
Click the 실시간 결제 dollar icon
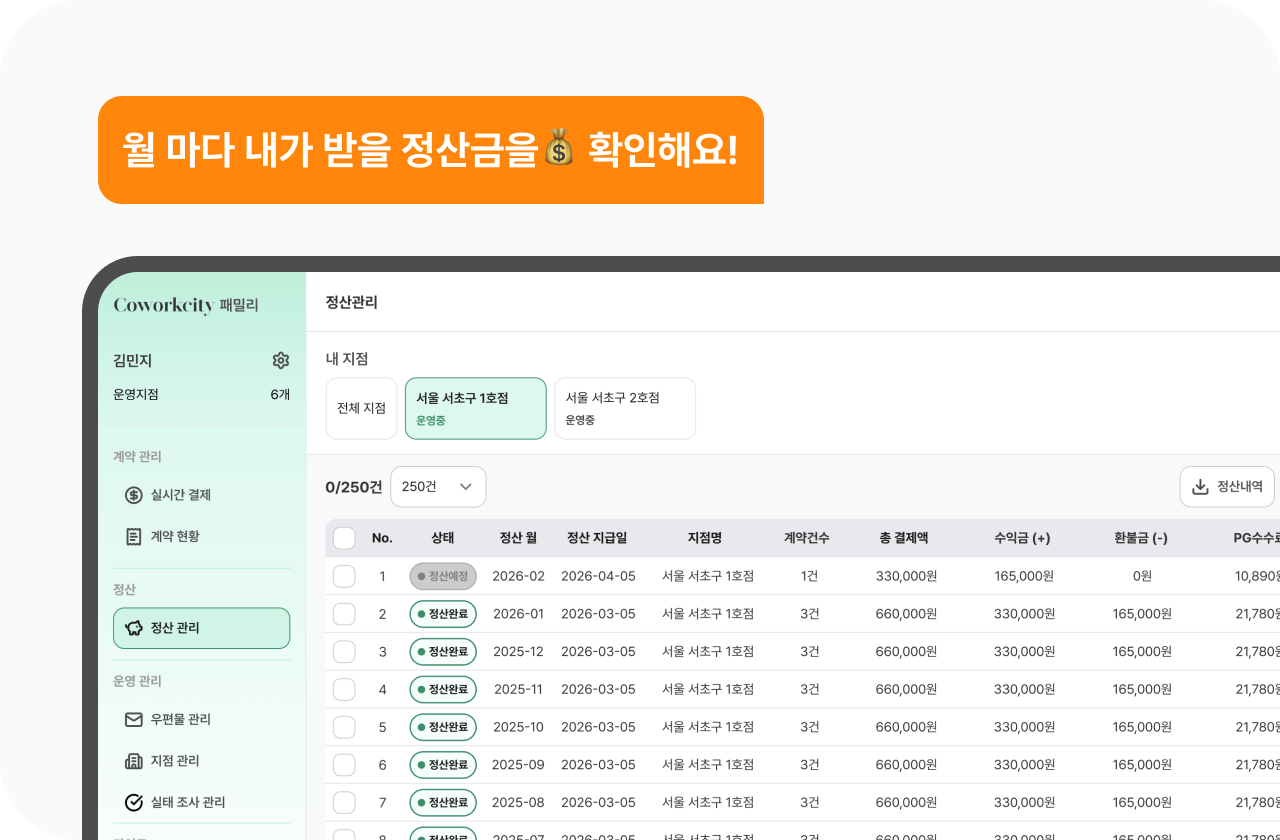[x=134, y=495]
